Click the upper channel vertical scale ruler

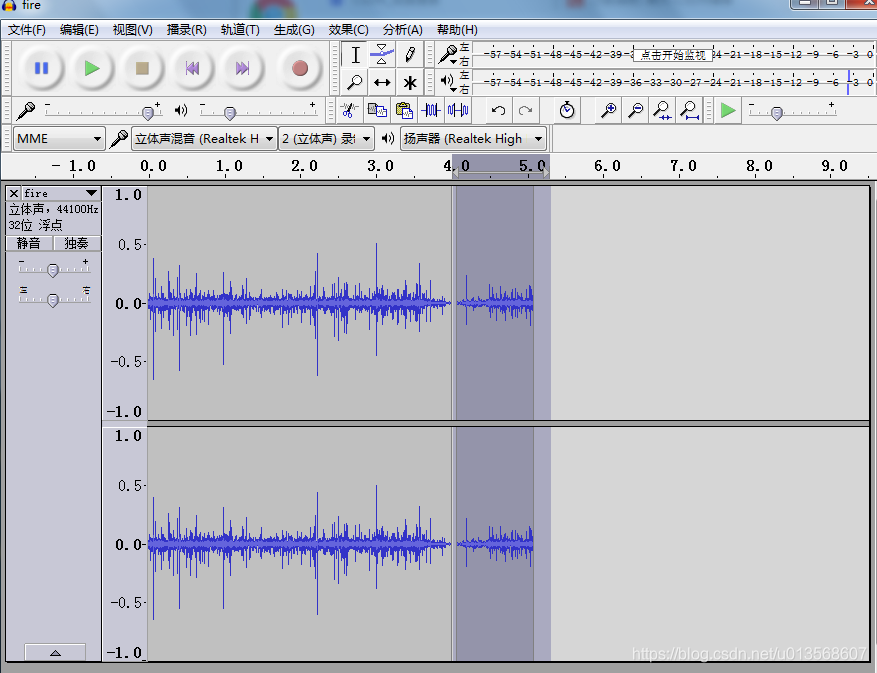click(x=125, y=303)
